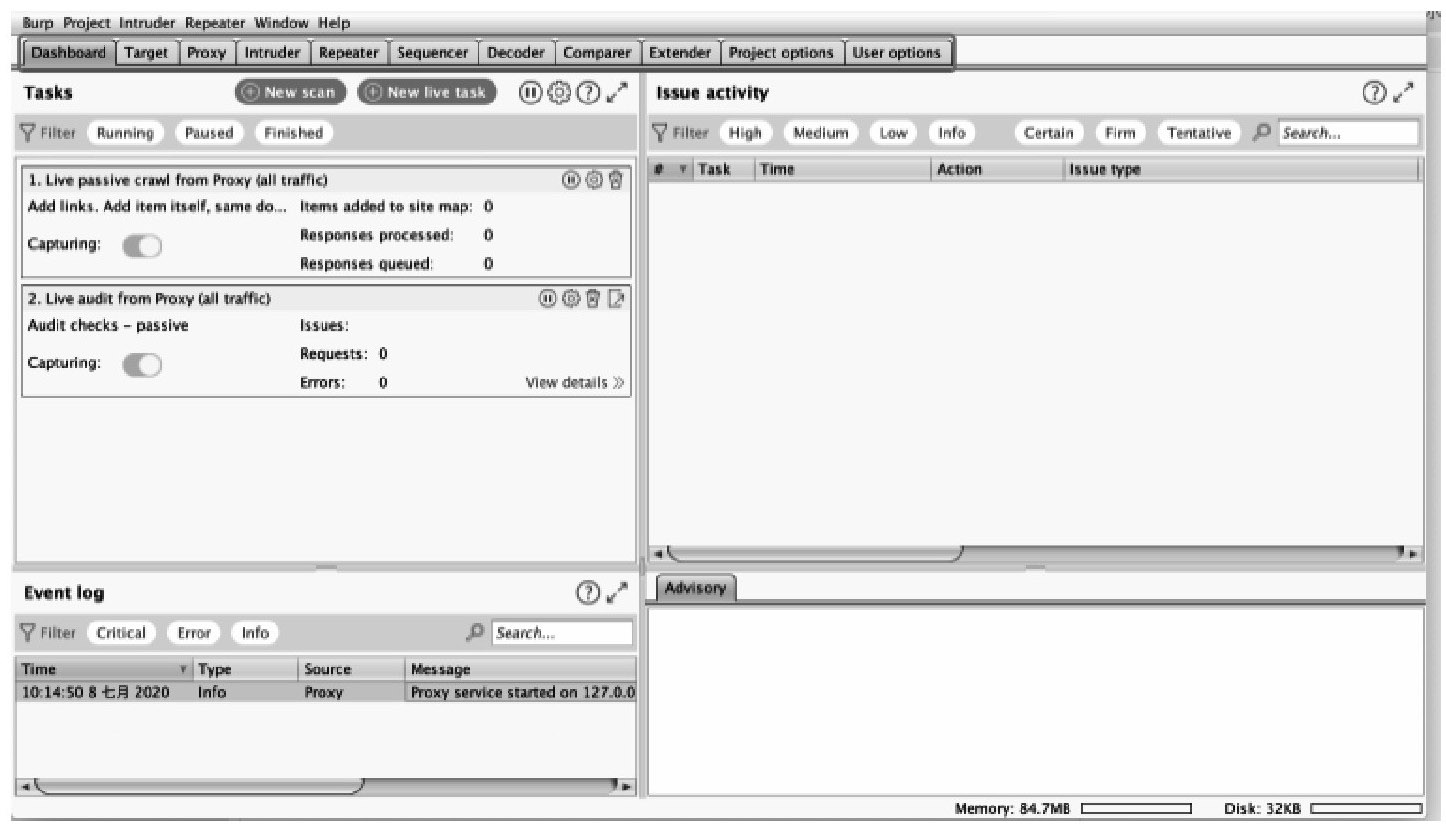
Task: Switch to the Decoder tab
Action: coord(515,53)
